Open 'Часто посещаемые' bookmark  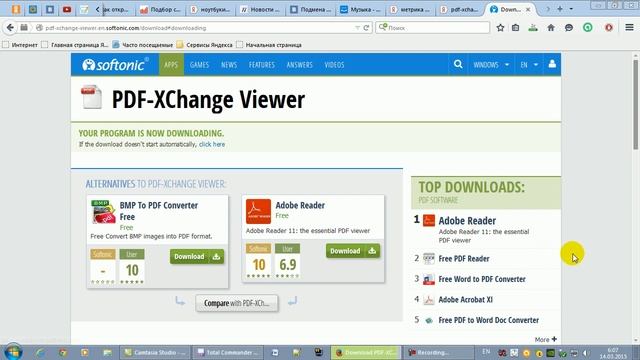pyautogui.click(x=143, y=44)
